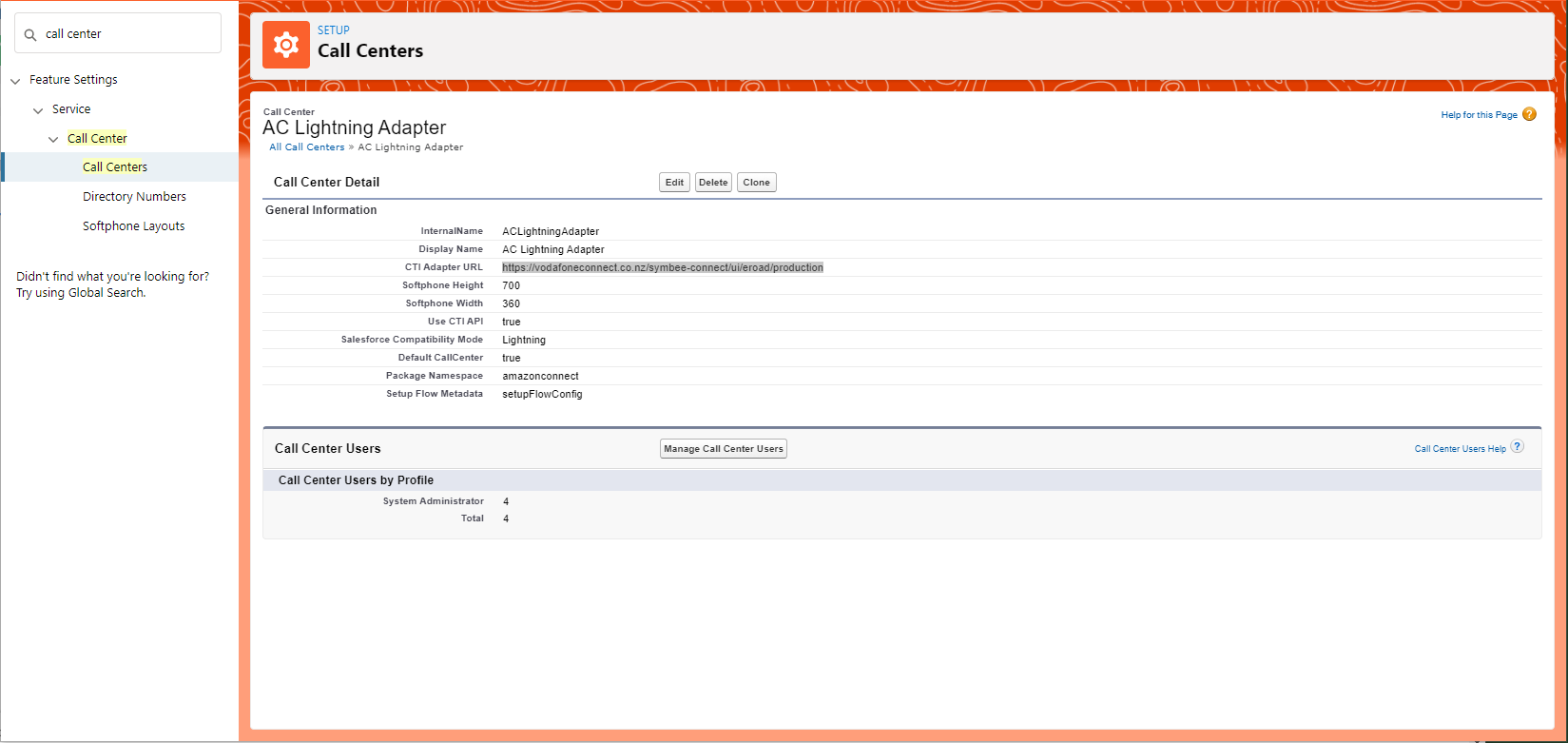Click into the Quick Find search field
This screenshot has width=1568, height=743.
point(128,34)
